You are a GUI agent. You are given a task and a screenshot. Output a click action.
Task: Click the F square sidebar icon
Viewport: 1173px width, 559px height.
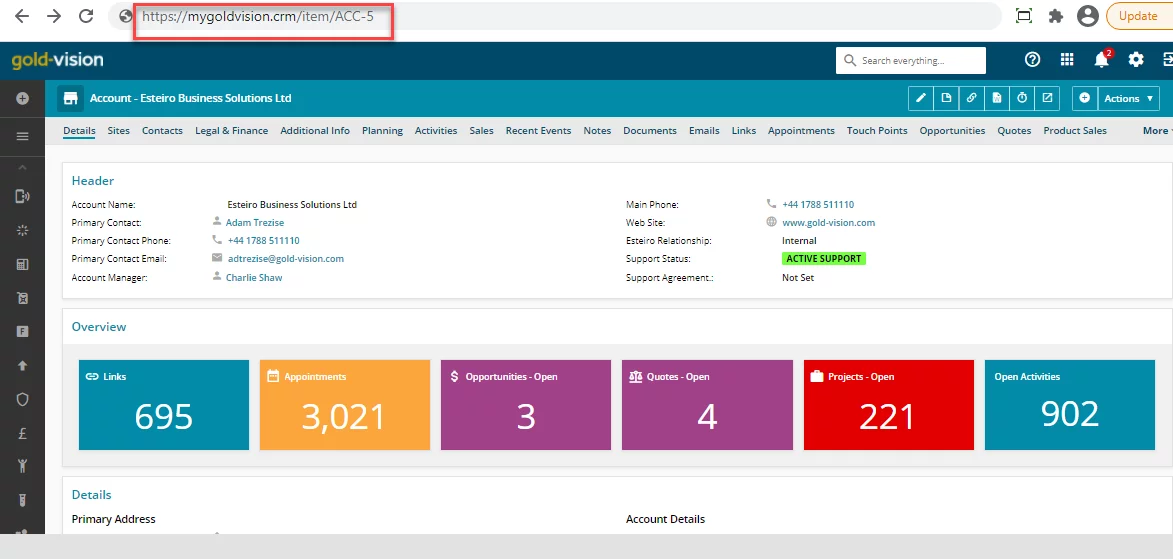click(x=22, y=332)
